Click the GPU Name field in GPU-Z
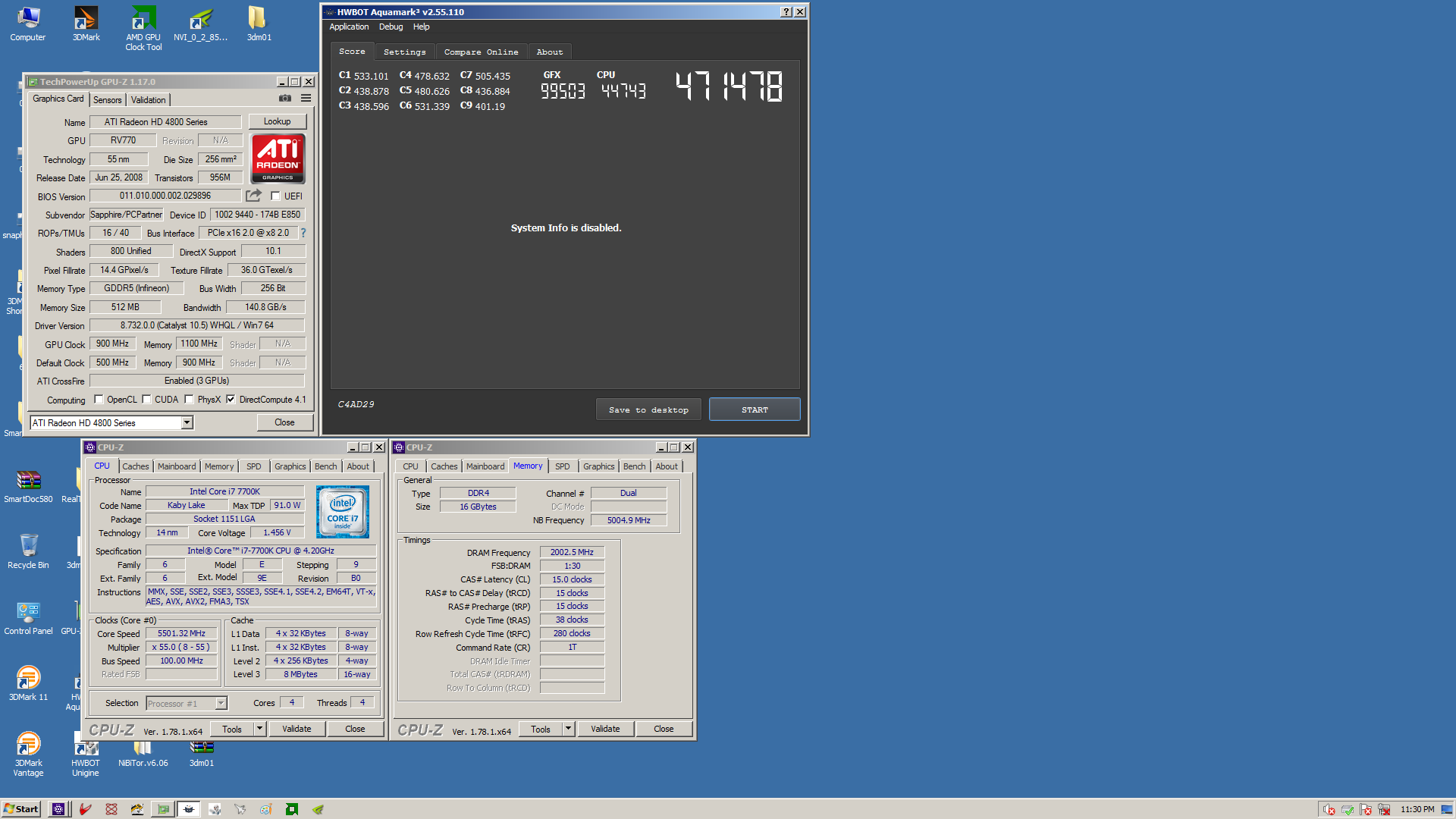 [x=166, y=122]
